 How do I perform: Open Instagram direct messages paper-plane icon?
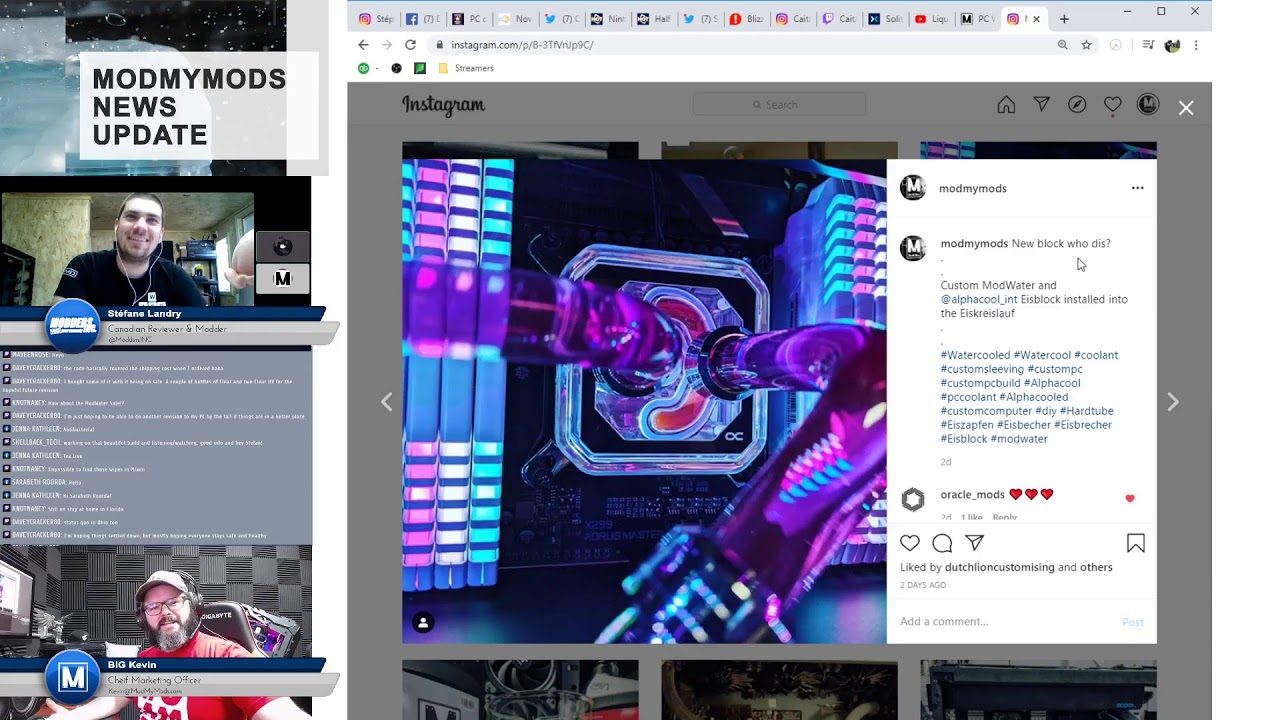click(x=1041, y=105)
